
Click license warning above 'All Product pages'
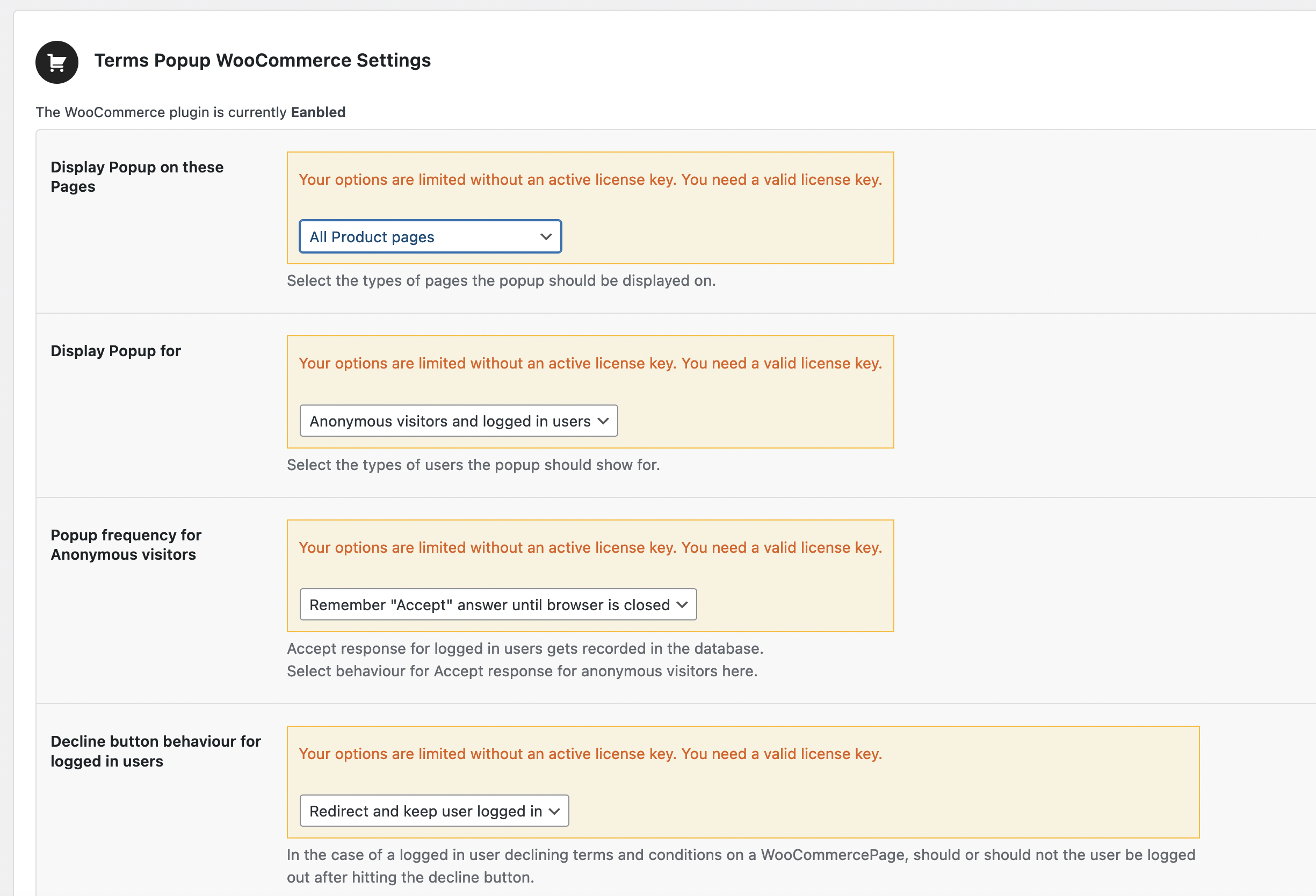591,179
